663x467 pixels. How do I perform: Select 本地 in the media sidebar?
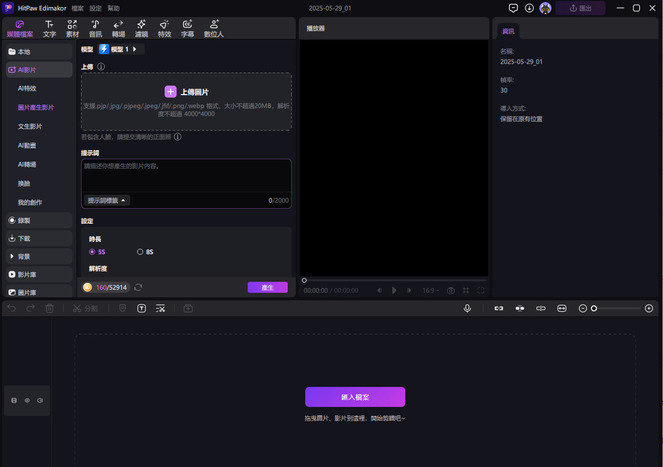[x=39, y=52]
